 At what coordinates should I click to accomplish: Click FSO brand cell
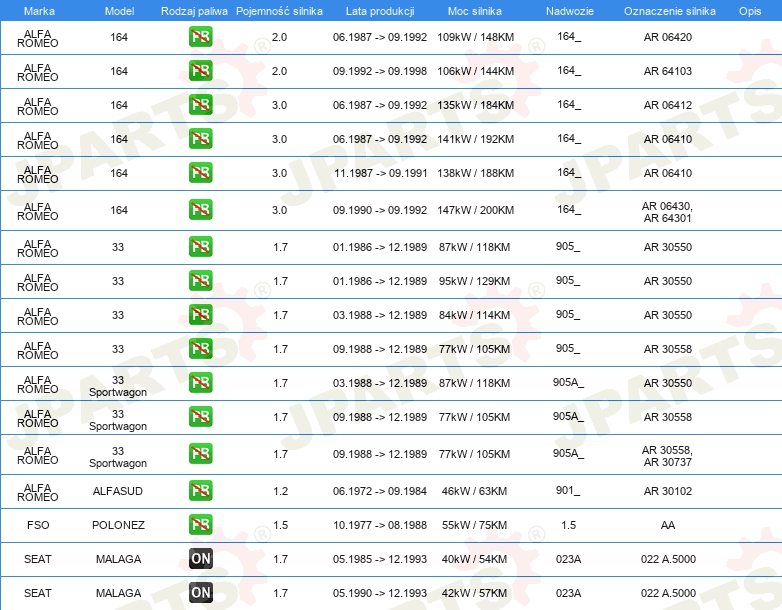(x=38, y=525)
